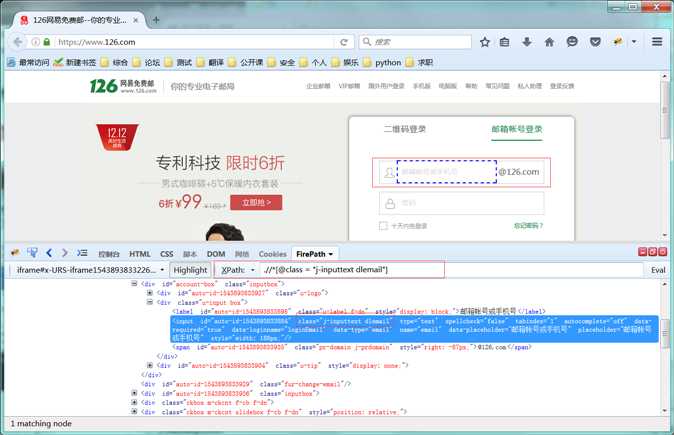The width and height of the screenshot is (674, 435).
Task: Reload the page with refresh icon
Action: (x=344, y=42)
